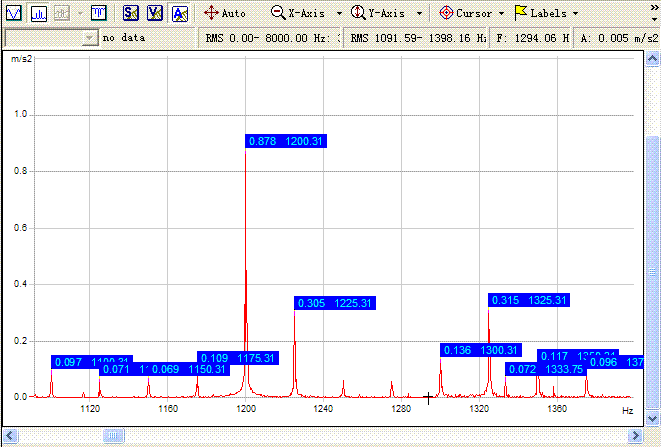
Task: Open the cepstrum view icon
Action: [x=99, y=13]
